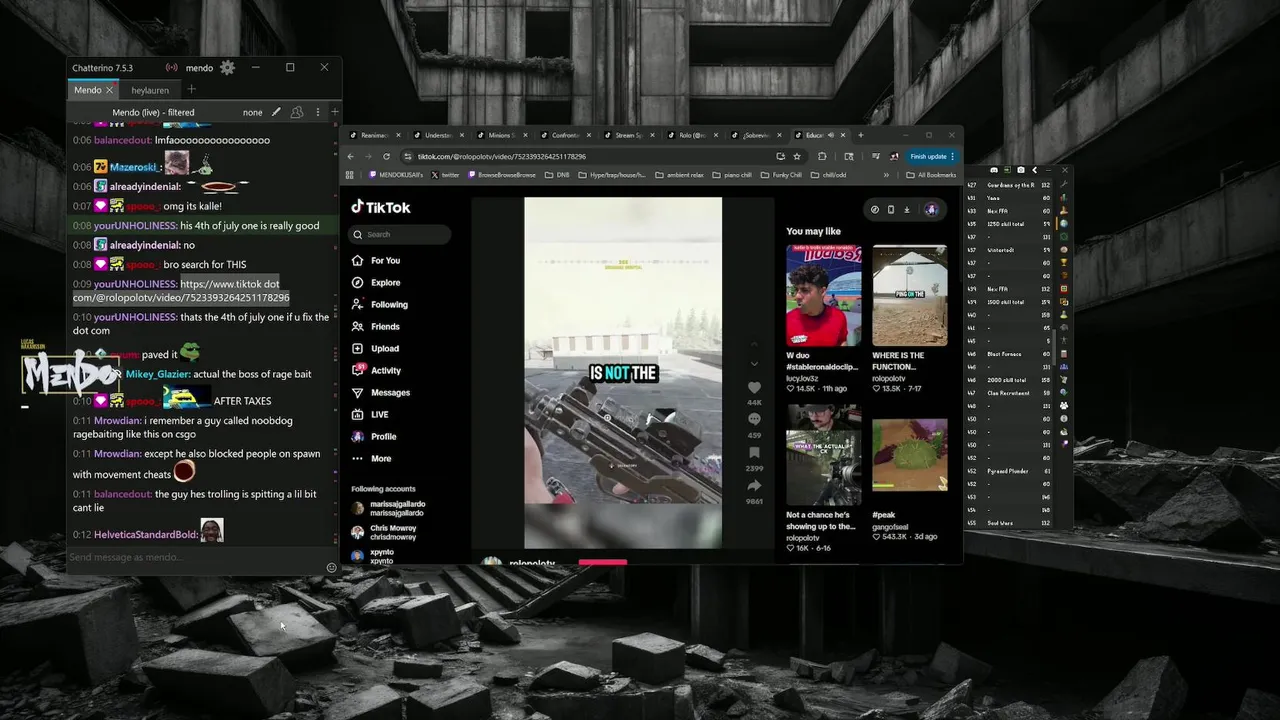Open a new browser tab

861,135
